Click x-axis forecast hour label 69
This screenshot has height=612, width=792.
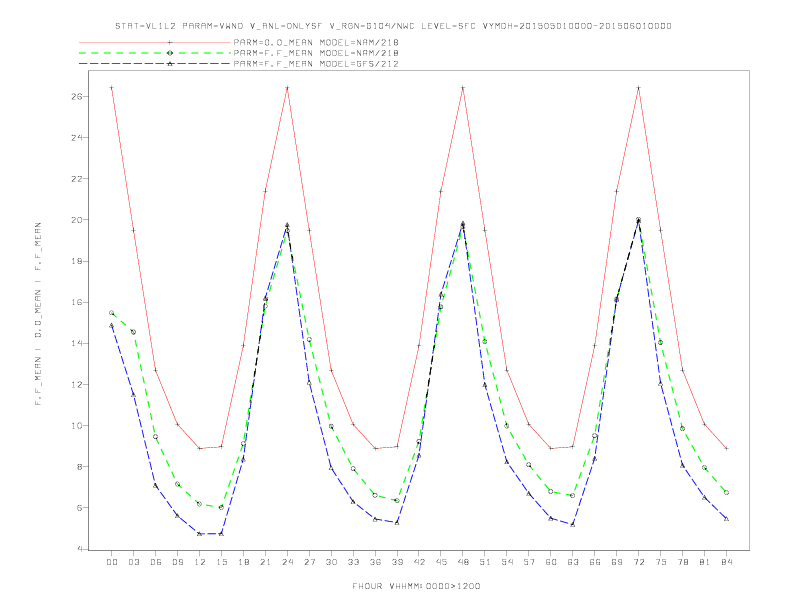(x=617, y=562)
